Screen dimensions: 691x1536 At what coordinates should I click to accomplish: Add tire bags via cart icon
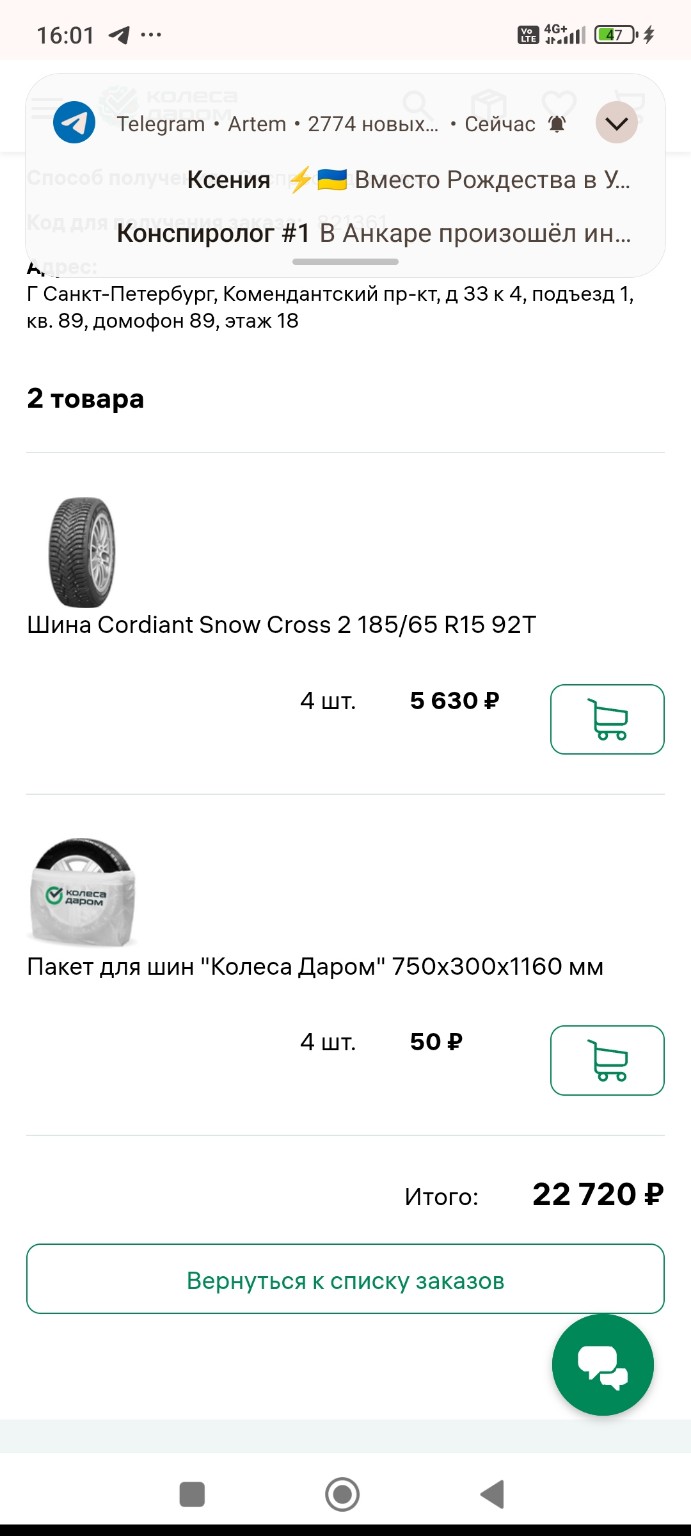pos(607,1061)
